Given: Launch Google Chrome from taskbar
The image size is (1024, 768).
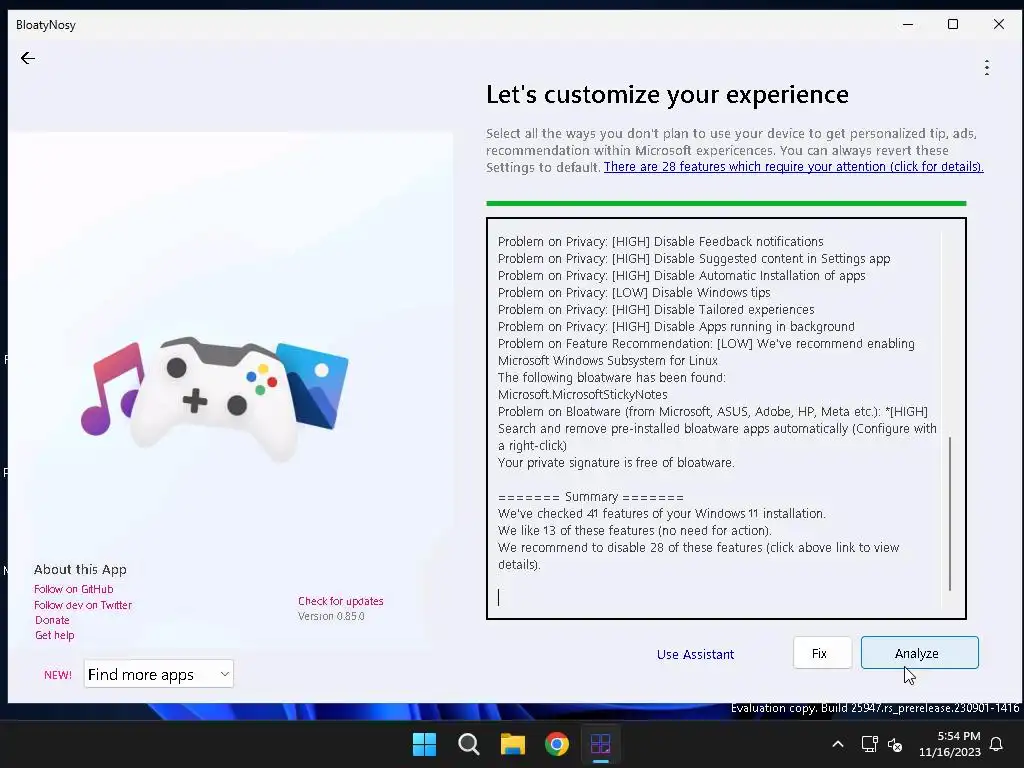Looking at the screenshot, I should click(x=556, y=744).
